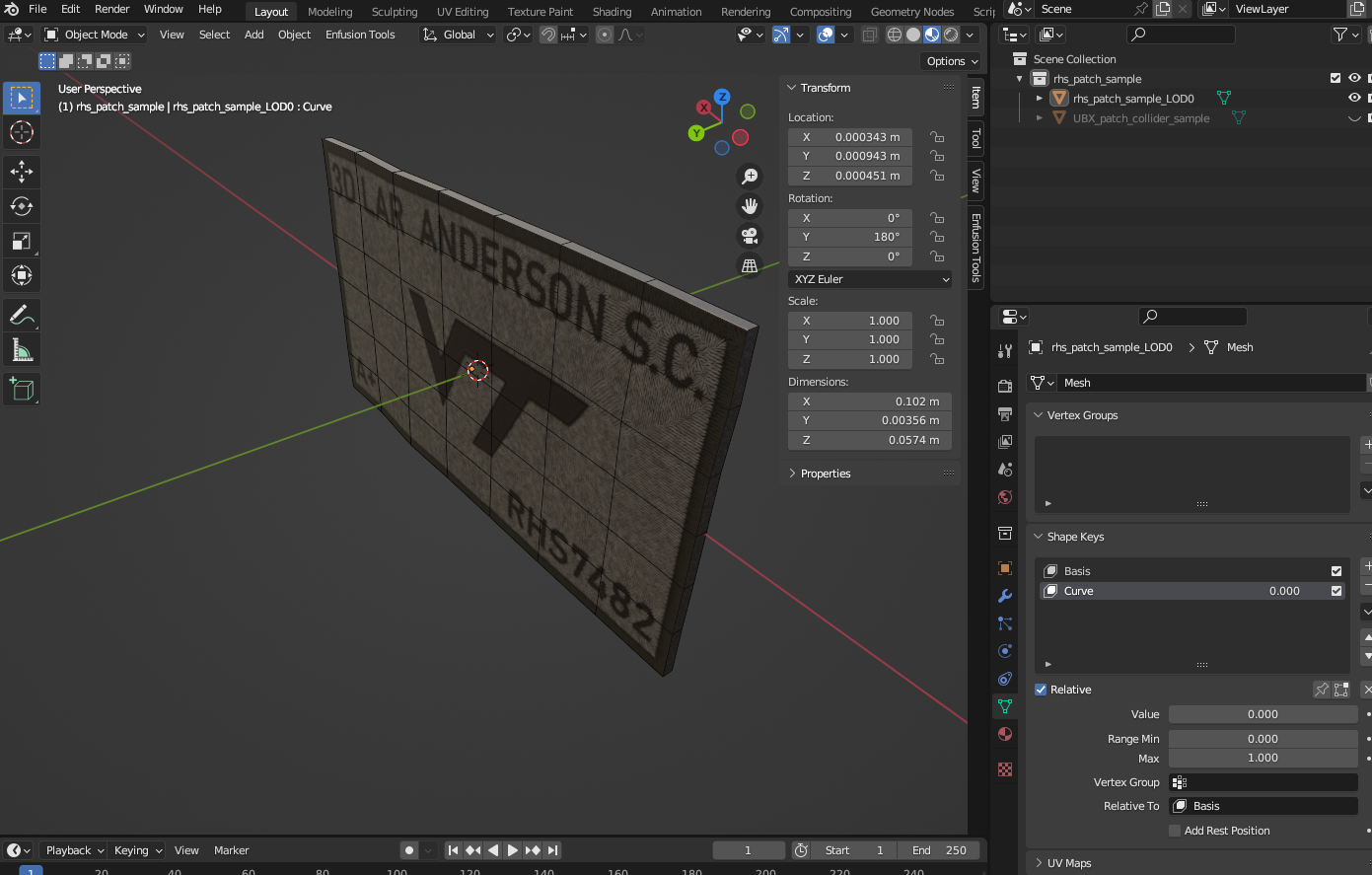Switch to the Sculpting workspace tab
Image resolution: width=1372 pixels, height=875 pixels.
(395, 12)
